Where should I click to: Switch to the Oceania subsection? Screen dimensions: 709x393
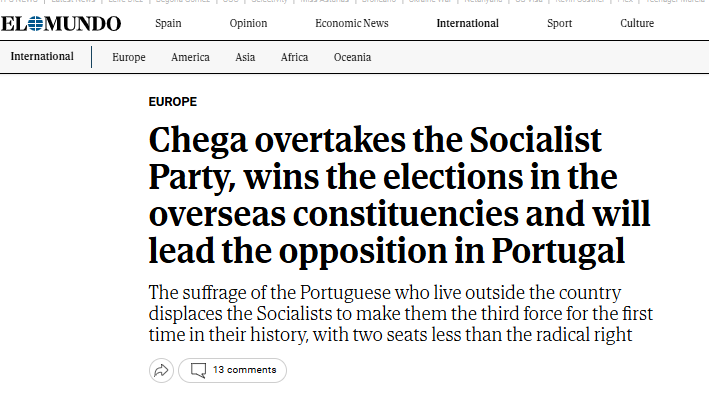352,57
